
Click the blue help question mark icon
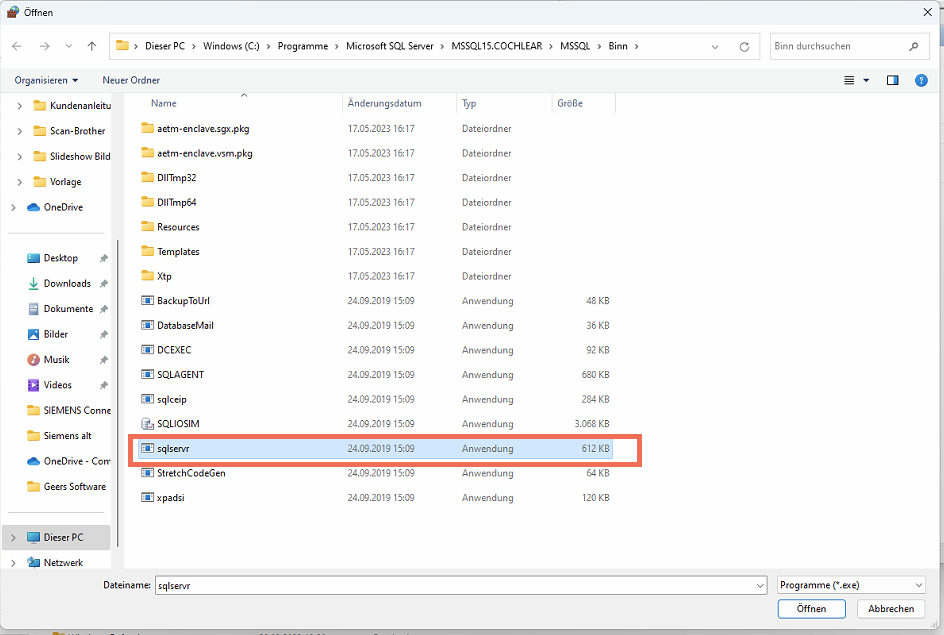tap(921, 80)
